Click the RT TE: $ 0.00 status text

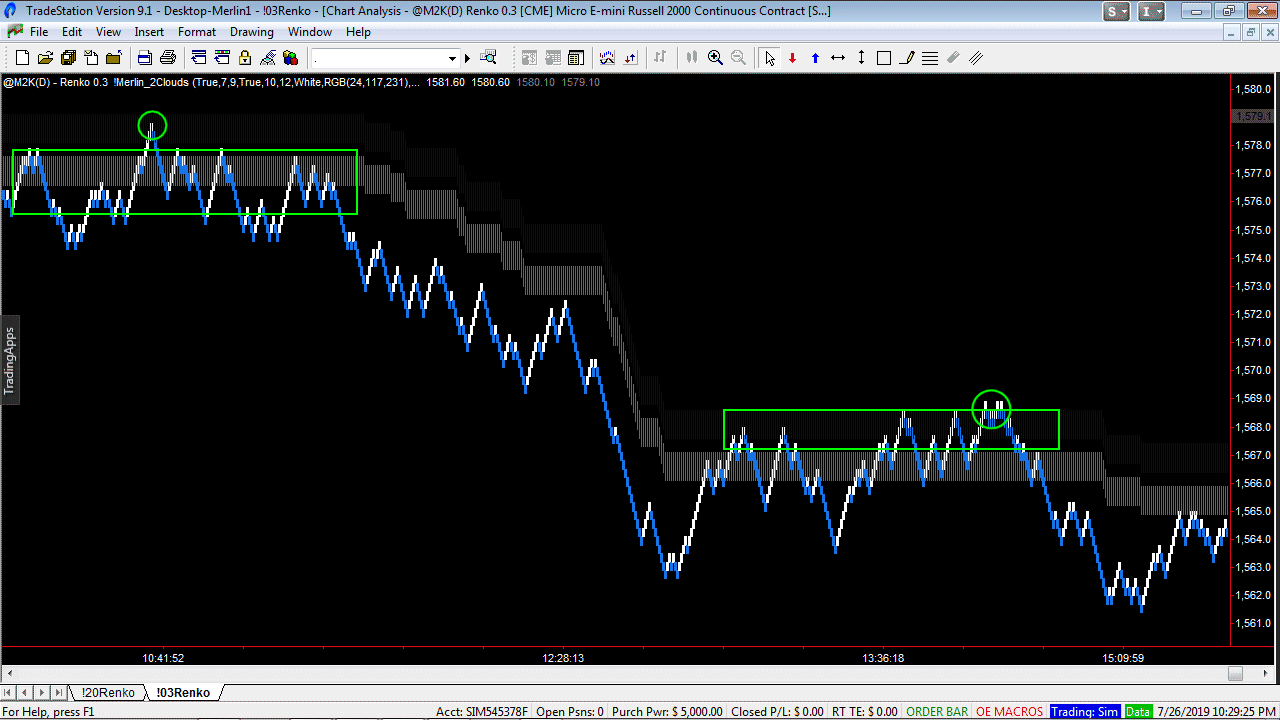864,712
